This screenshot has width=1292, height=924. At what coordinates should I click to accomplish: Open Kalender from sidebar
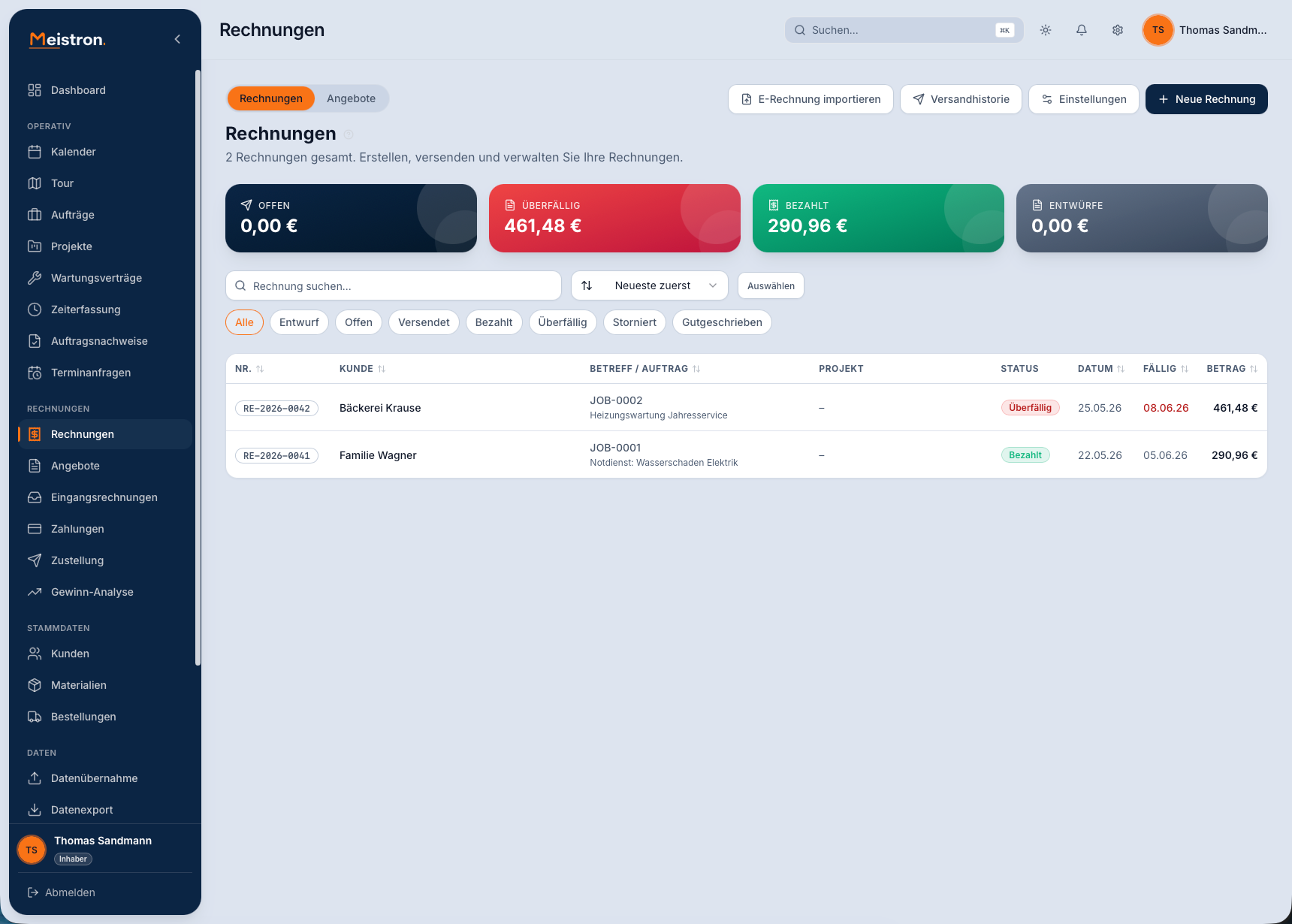pyautogui.click(x=105, y=152)
